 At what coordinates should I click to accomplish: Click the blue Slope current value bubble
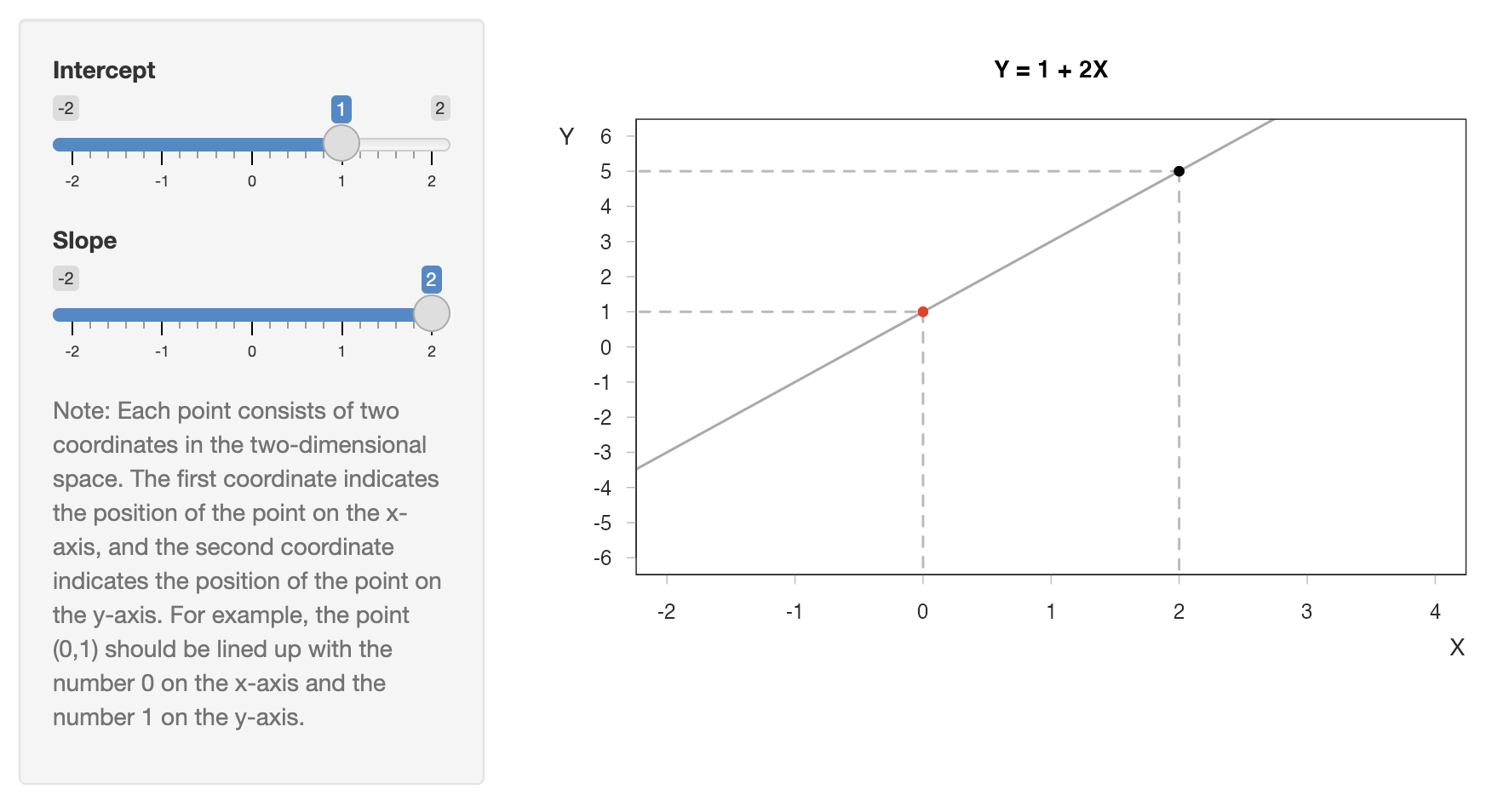tap(431, 279)
